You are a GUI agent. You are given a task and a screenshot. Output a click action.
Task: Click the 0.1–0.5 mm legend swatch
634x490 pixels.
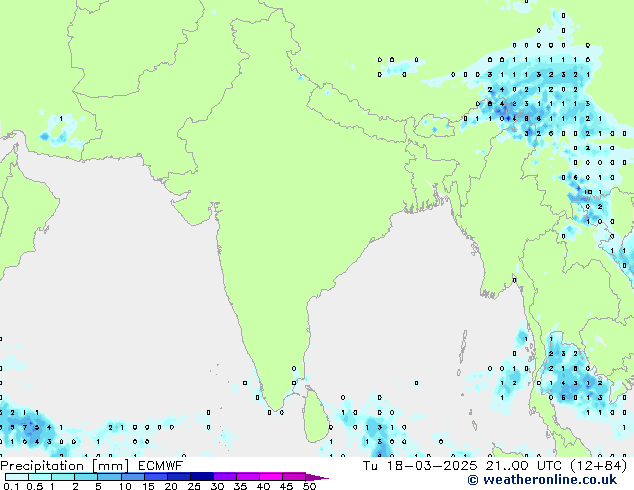click(17, 477)
